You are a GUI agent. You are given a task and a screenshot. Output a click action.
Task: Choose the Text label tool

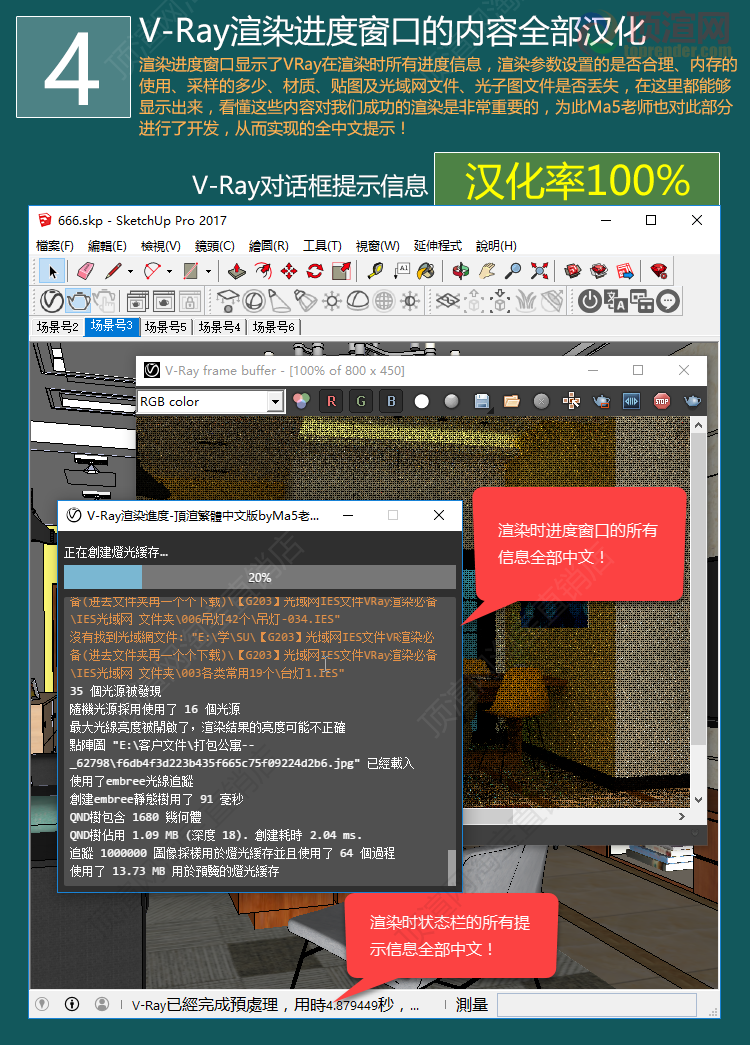[x=401, y=271]
